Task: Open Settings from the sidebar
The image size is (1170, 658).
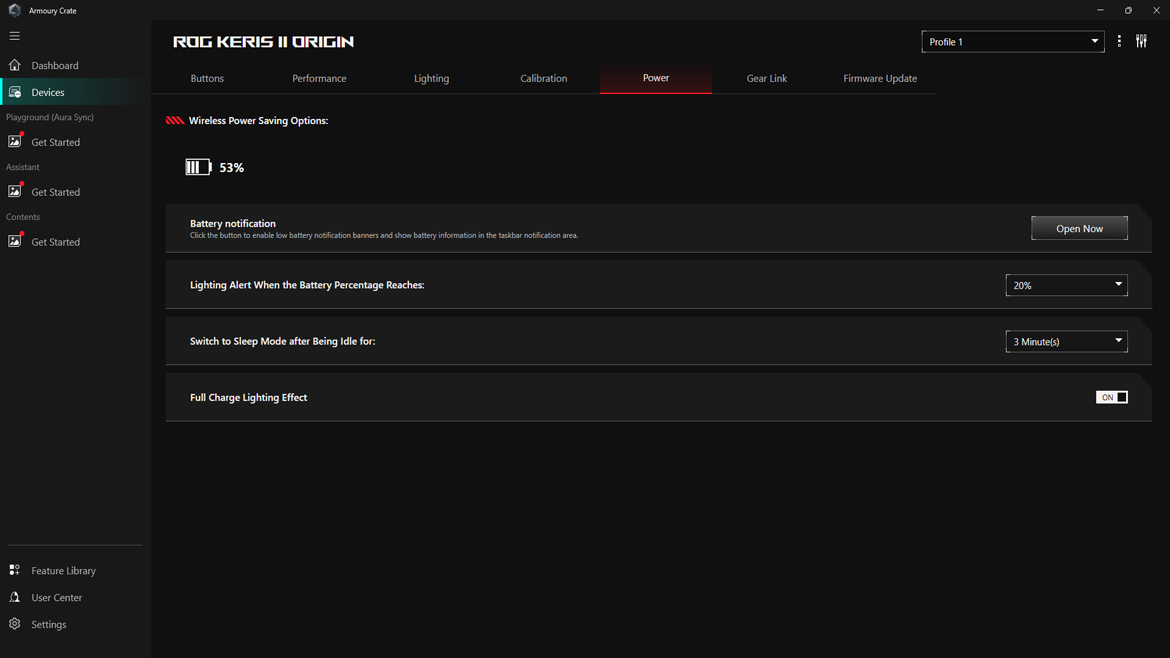Action: tap(49, 624)
